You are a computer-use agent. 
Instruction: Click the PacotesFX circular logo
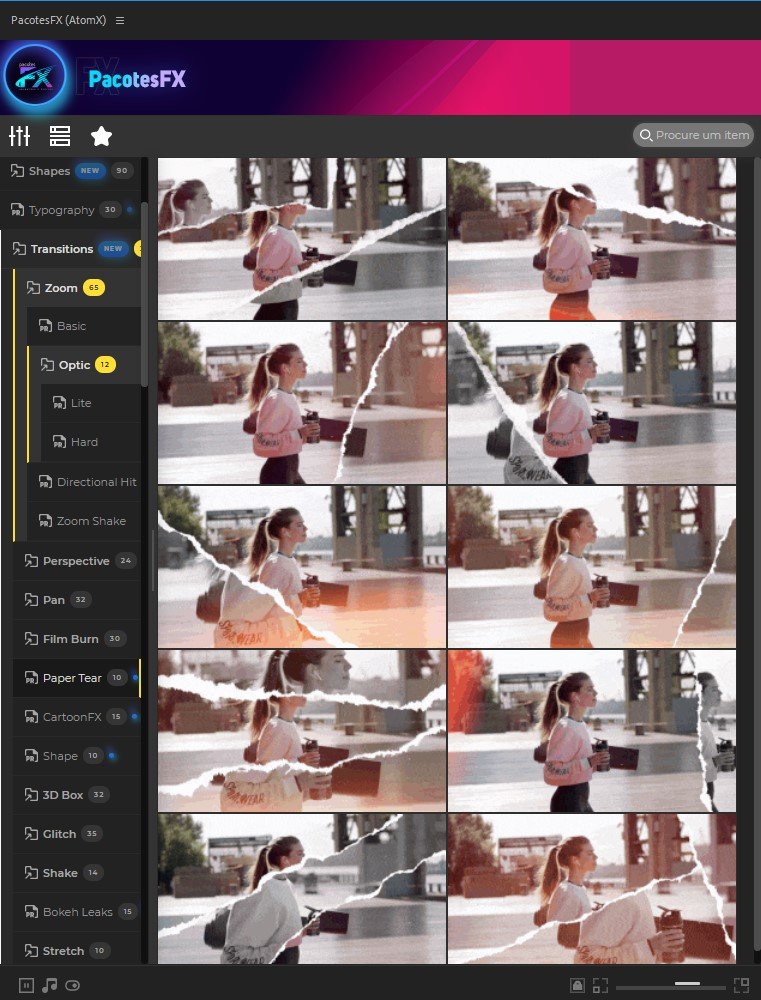[35, 77]
